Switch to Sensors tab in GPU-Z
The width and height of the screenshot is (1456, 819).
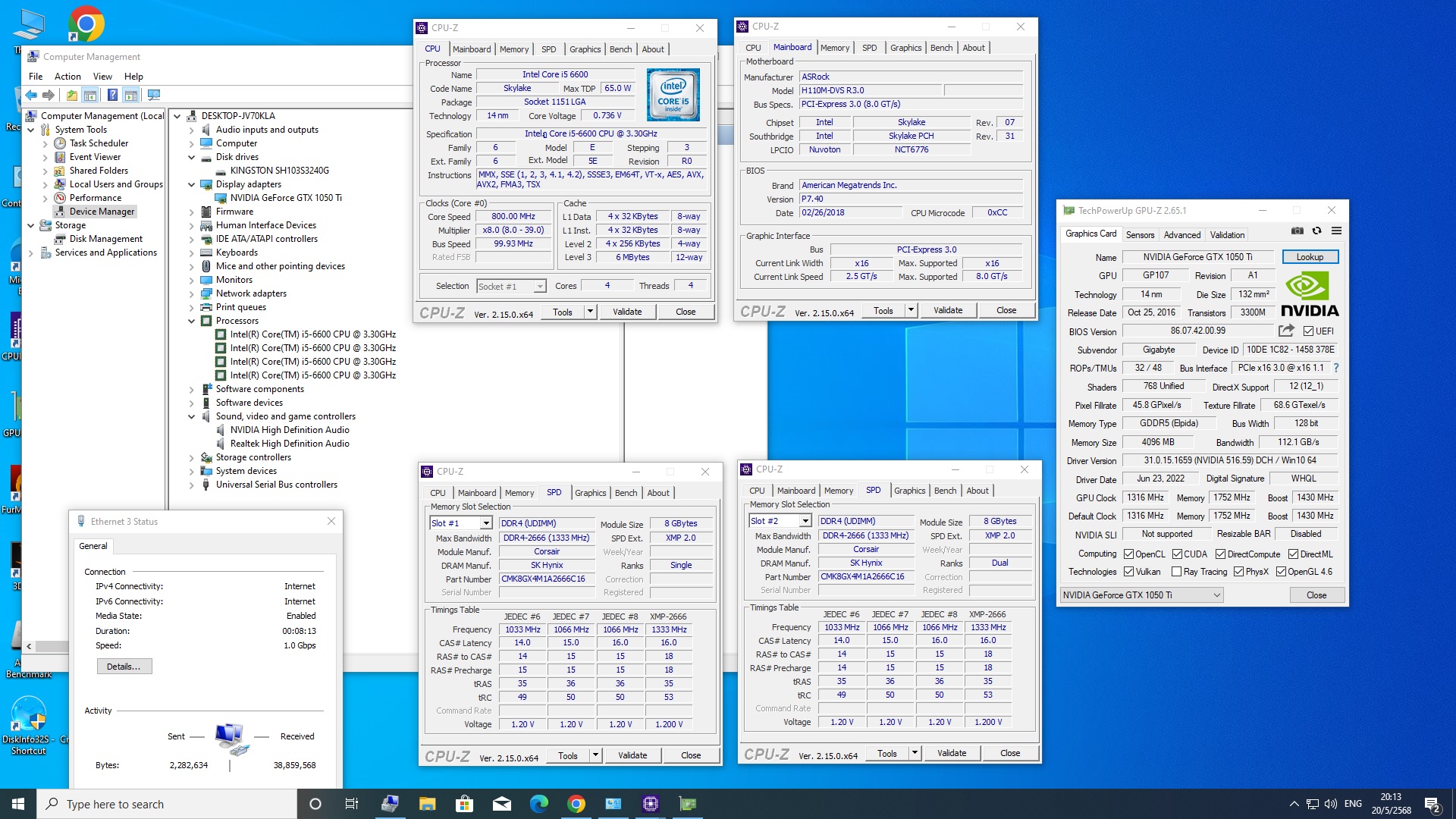coord(1140,235)
